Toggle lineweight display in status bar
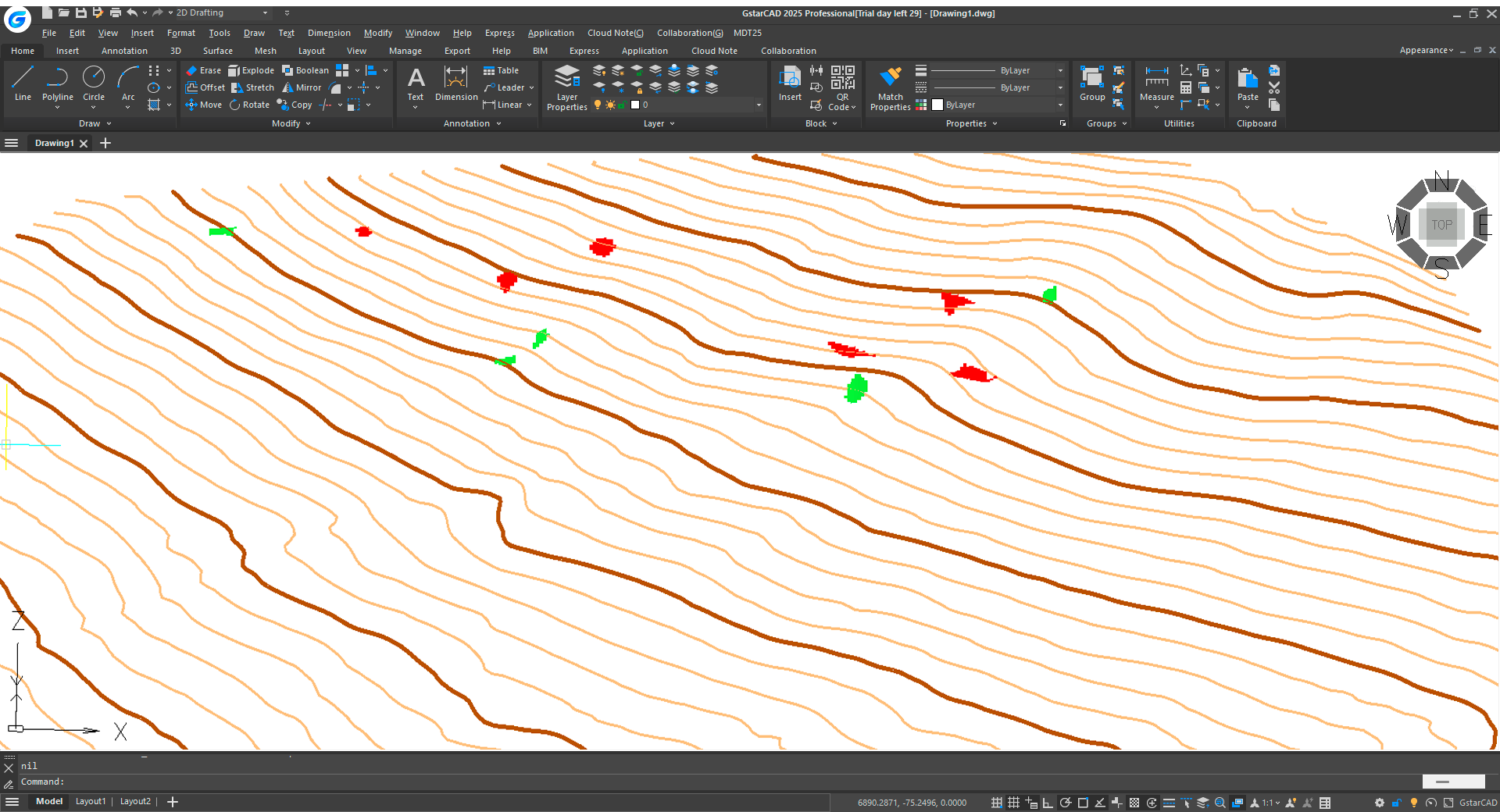Image resolution: width=1500 pixels, height=812 pixels. click(x=1169, y=803)
